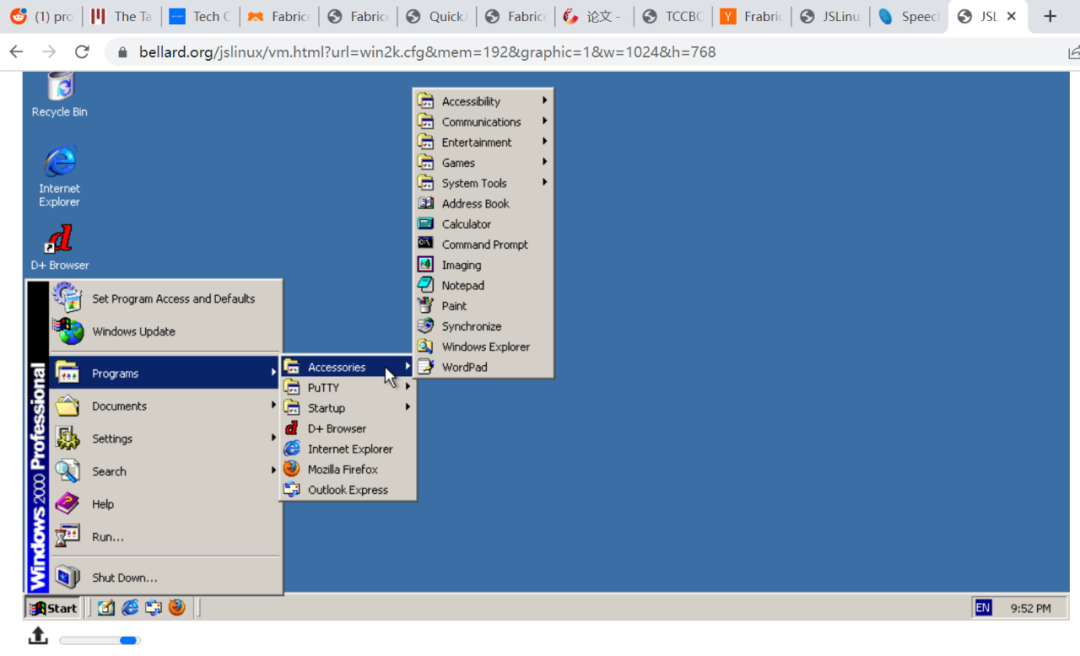The width and height of the screenshot is (1080, 656).
Task: Click the Notepad icon in Accessories
Action: click(x=426, y=285)
